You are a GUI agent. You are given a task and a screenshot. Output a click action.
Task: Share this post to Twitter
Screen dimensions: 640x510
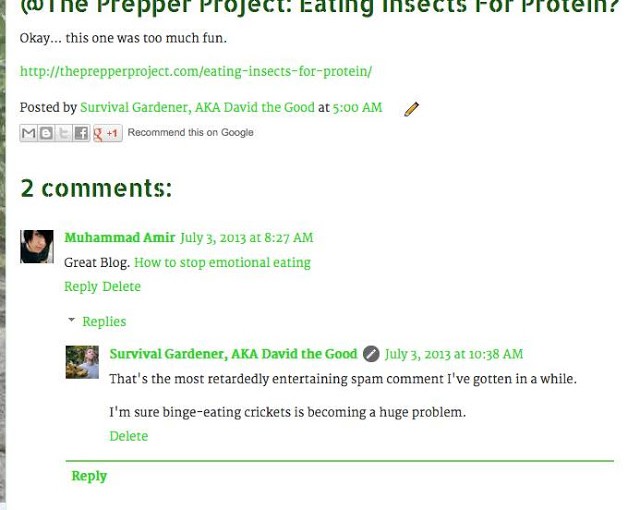tap(63, 133)
